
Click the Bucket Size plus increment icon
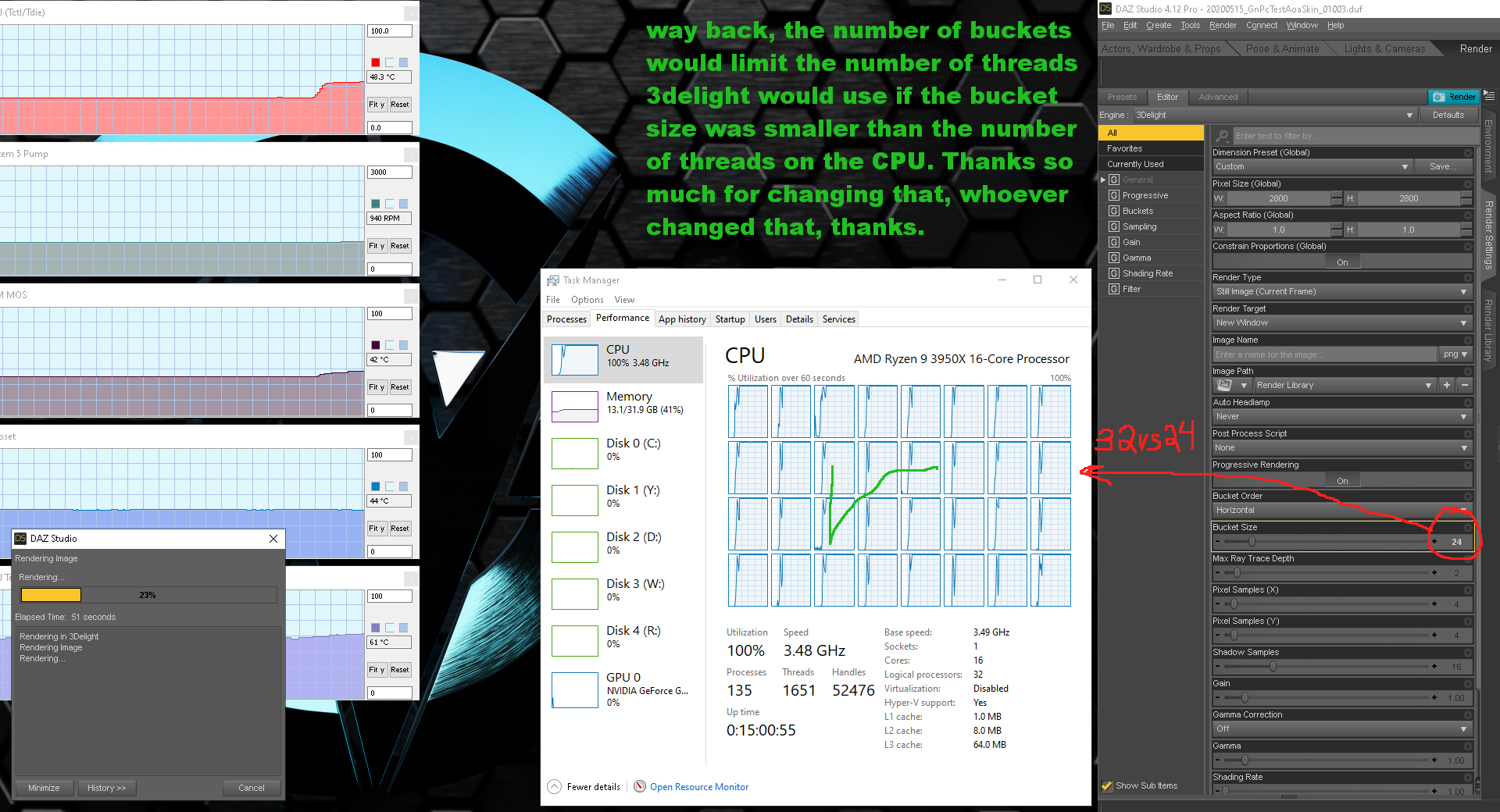(x=1434, y=541)
